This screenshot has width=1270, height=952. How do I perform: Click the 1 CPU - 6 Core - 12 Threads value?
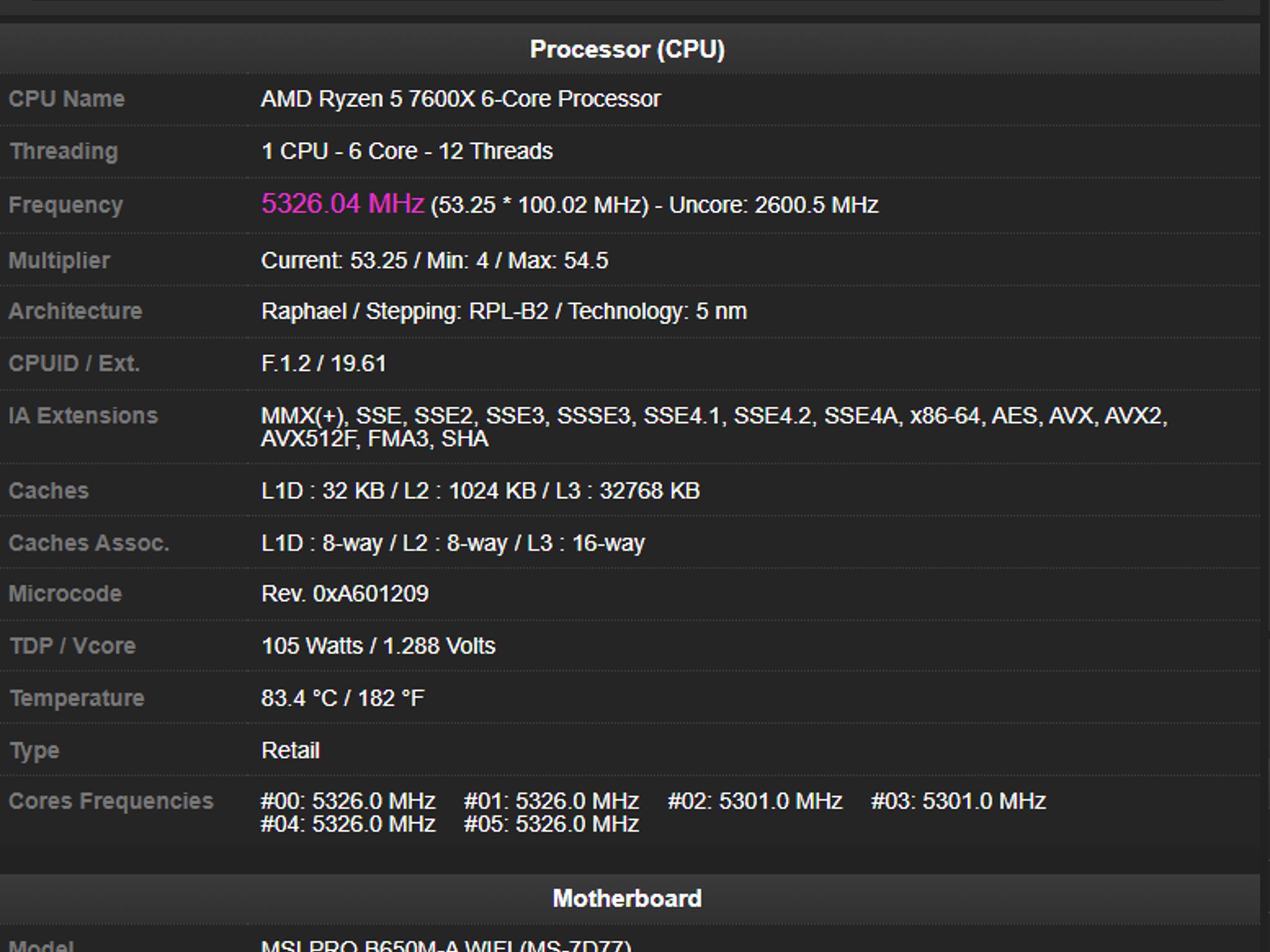(407, 151)
